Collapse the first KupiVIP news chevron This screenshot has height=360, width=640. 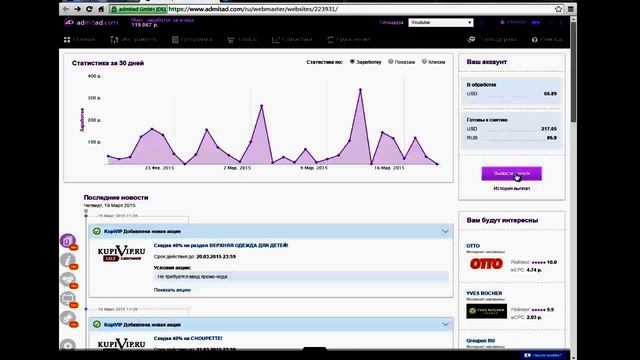pyautogui.click(x=445, y=231)
